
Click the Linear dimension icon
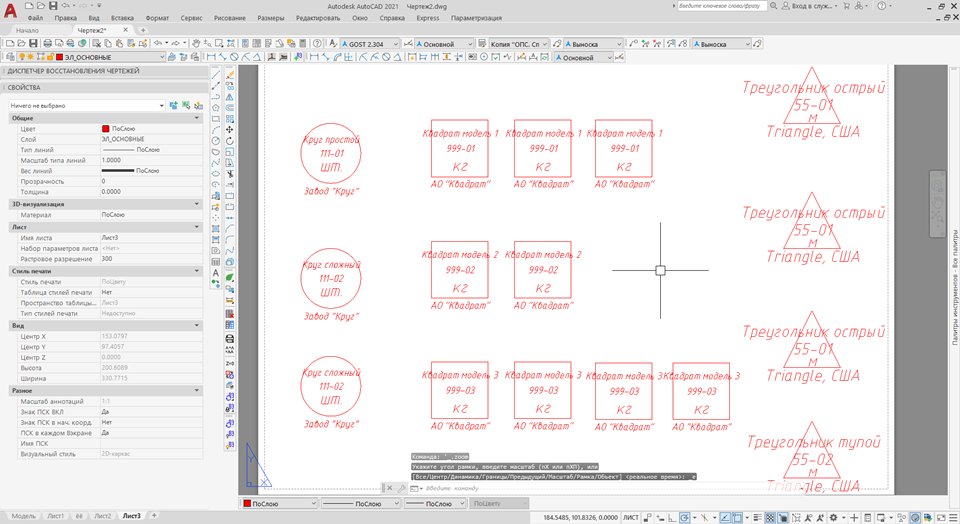pos(211,57)
